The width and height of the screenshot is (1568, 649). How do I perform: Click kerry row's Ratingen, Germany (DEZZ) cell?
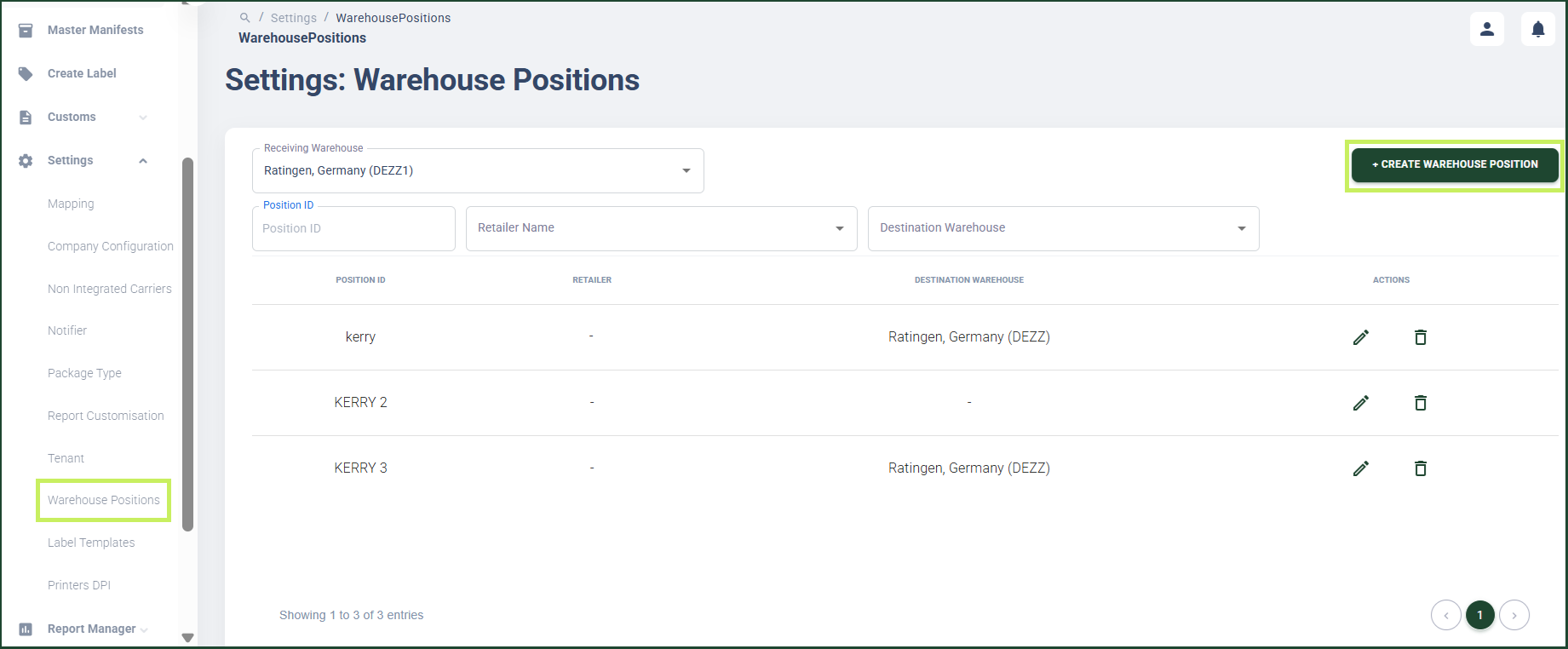969,337
